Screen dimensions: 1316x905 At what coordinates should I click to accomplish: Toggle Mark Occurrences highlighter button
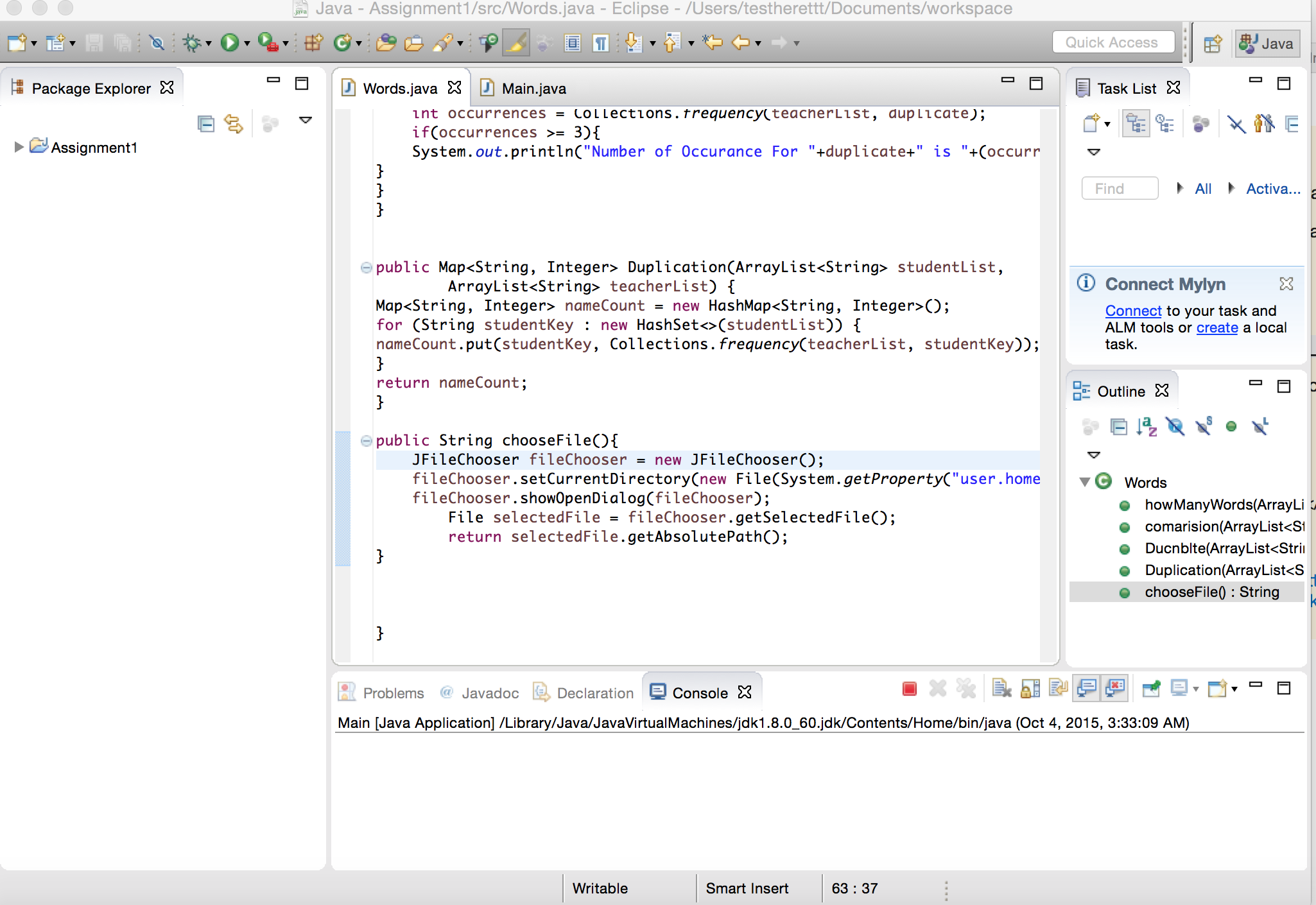[515, 43]
